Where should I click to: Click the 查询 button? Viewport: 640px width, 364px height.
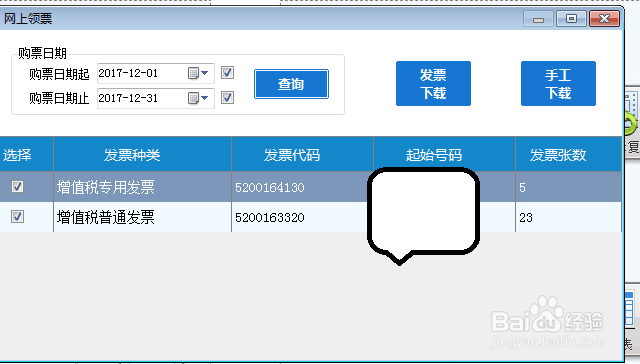coord(291,84)
